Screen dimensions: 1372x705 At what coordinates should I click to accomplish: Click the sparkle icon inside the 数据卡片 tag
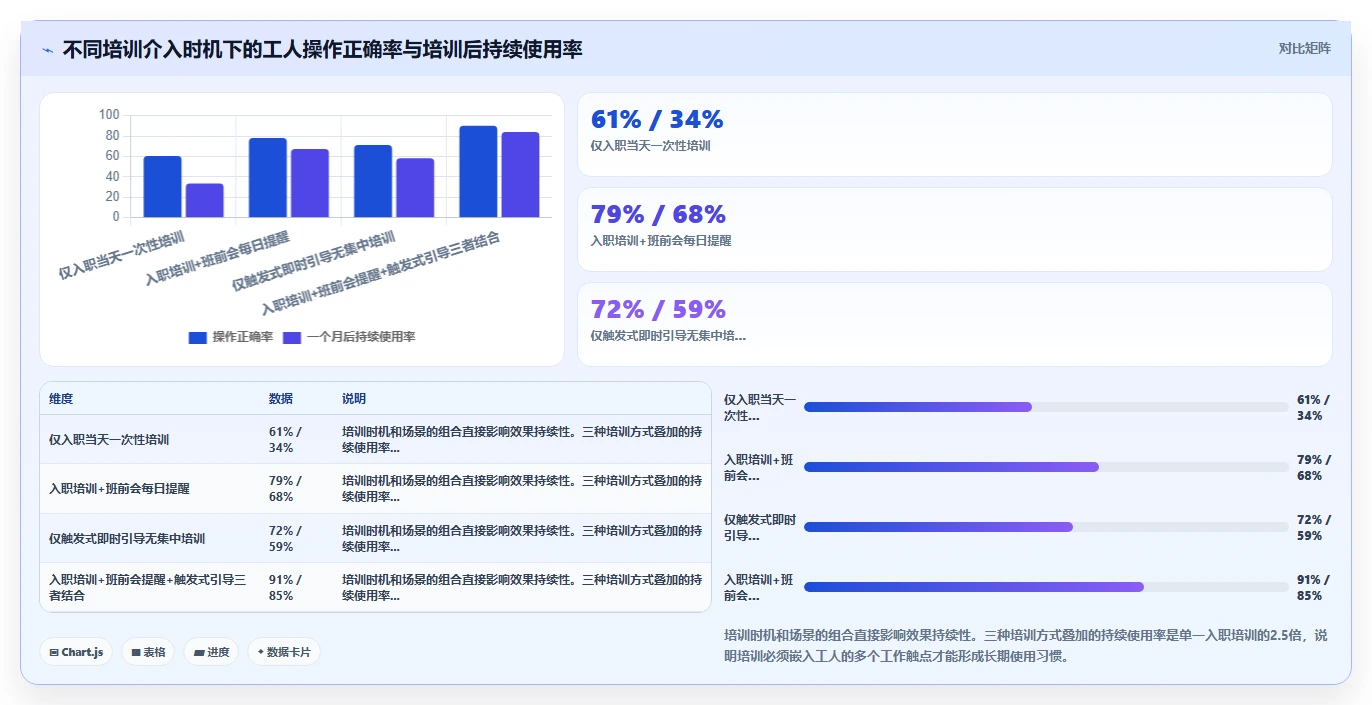pyautogui.click(x=260, y=652)
